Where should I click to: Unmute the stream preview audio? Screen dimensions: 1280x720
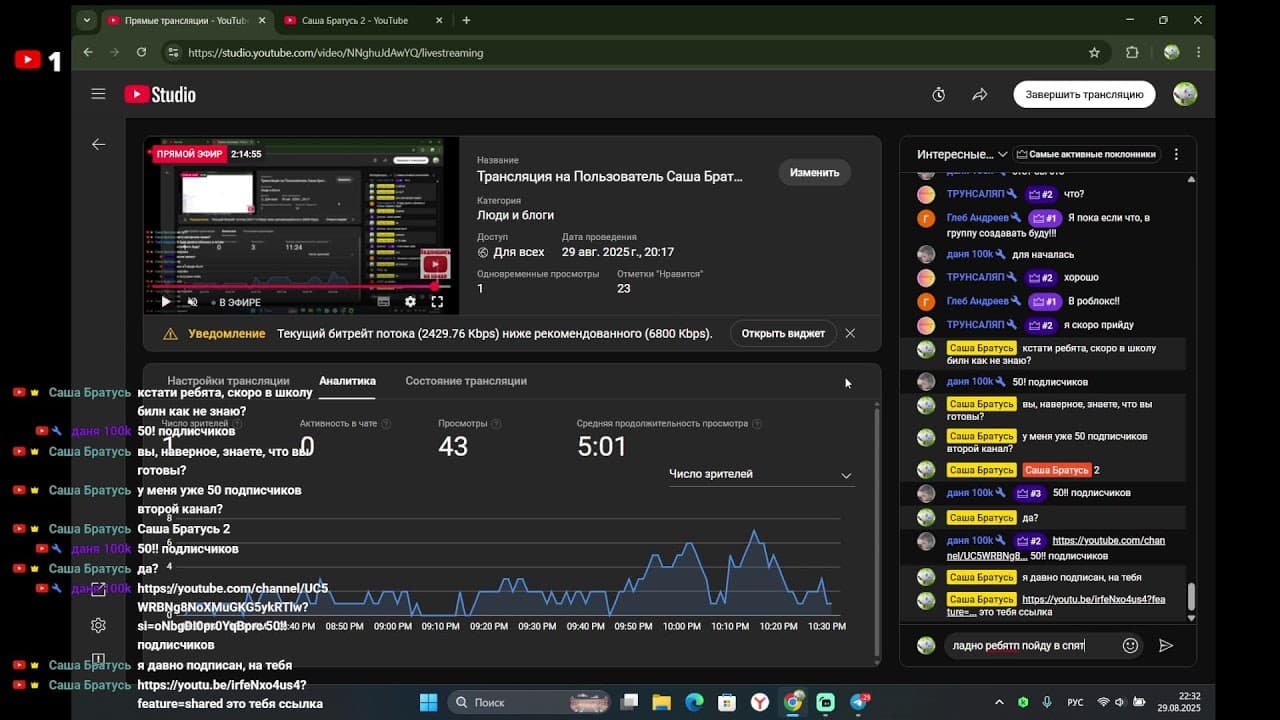point(193,301)
